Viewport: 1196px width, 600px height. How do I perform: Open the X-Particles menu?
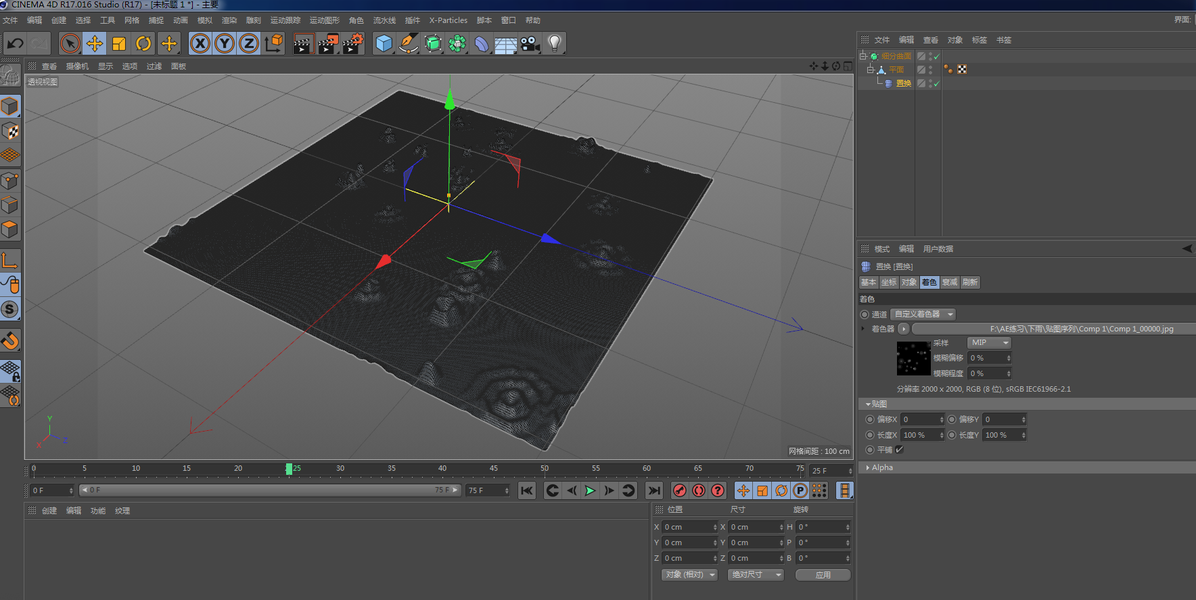point(448,21)
